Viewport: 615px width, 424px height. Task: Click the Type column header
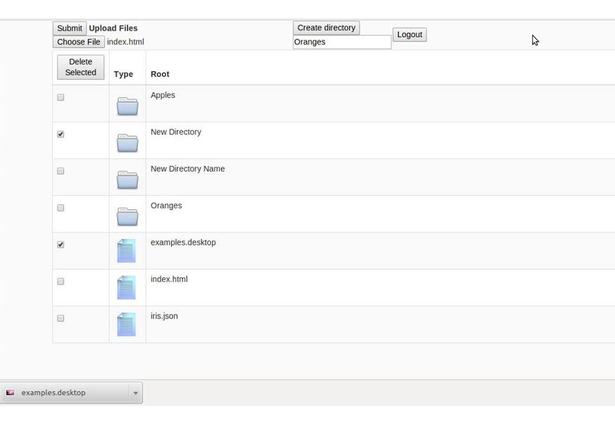pyautogui.click(x=124, y=74)
